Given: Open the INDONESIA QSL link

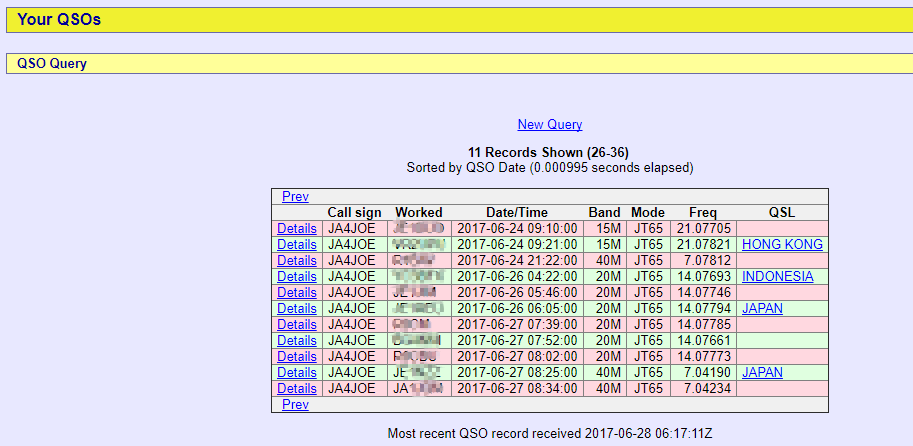Looking at the screenshot, I should coord(778,277).
